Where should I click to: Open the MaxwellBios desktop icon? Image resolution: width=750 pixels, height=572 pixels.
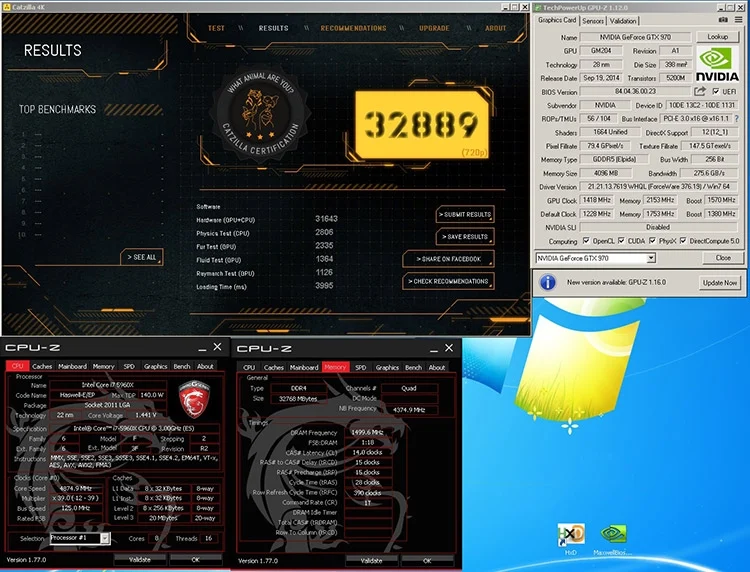tap(613, 534)
